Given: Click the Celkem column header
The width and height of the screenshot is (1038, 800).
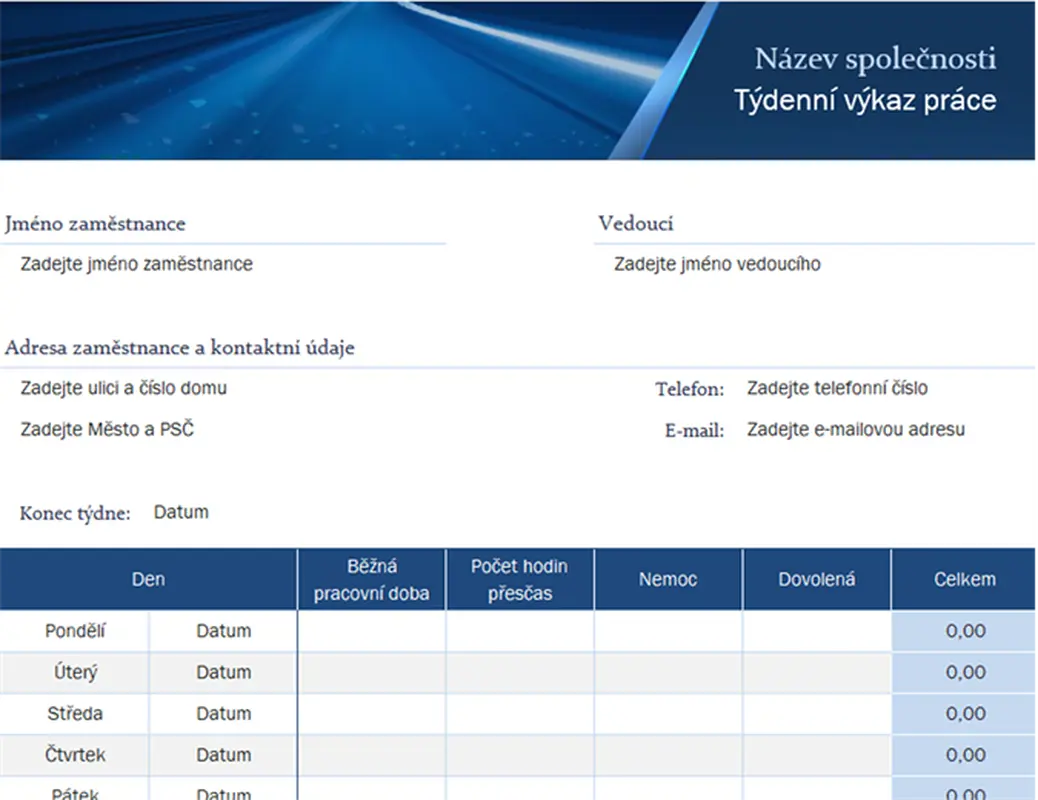Looking at the screenshot, I should tap(963, 578).
